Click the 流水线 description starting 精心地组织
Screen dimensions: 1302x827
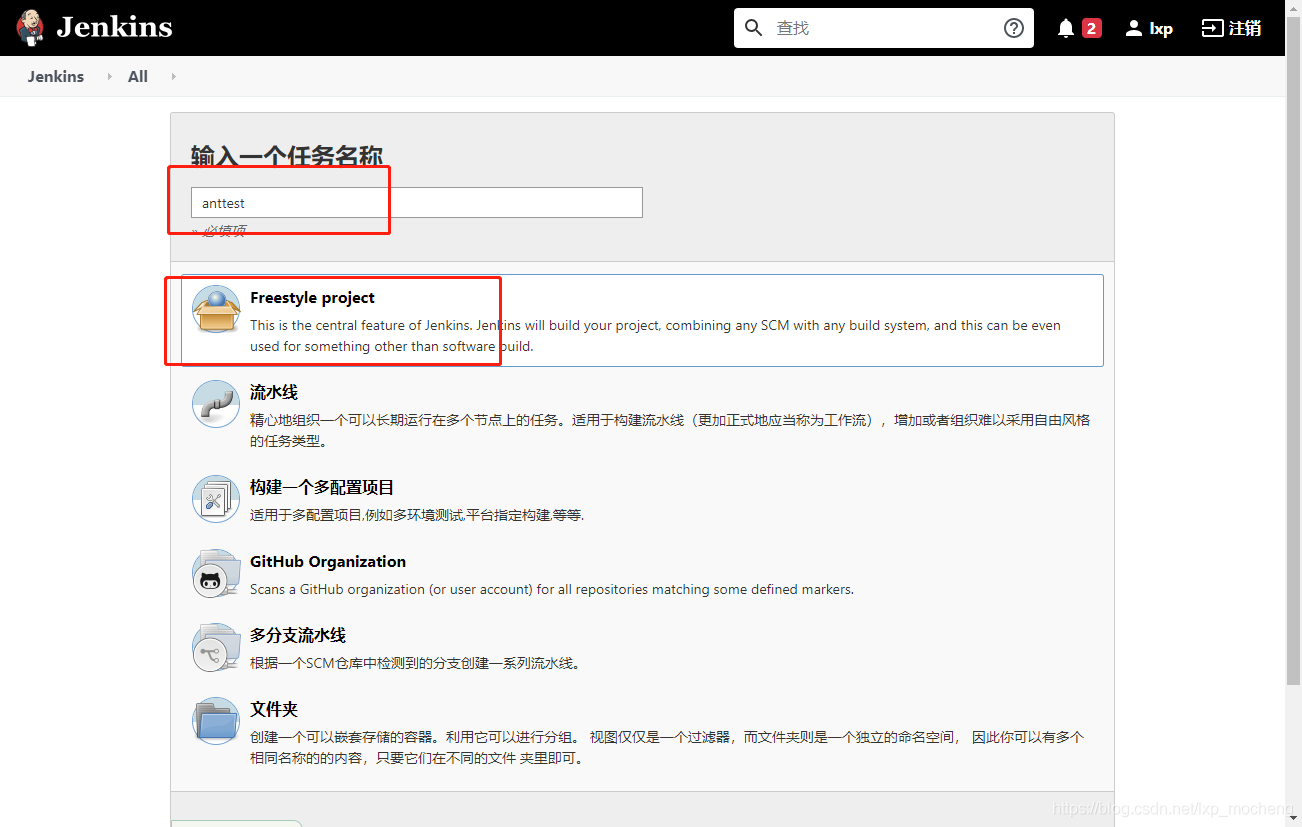pyautogui.click(x=670, y=430)
